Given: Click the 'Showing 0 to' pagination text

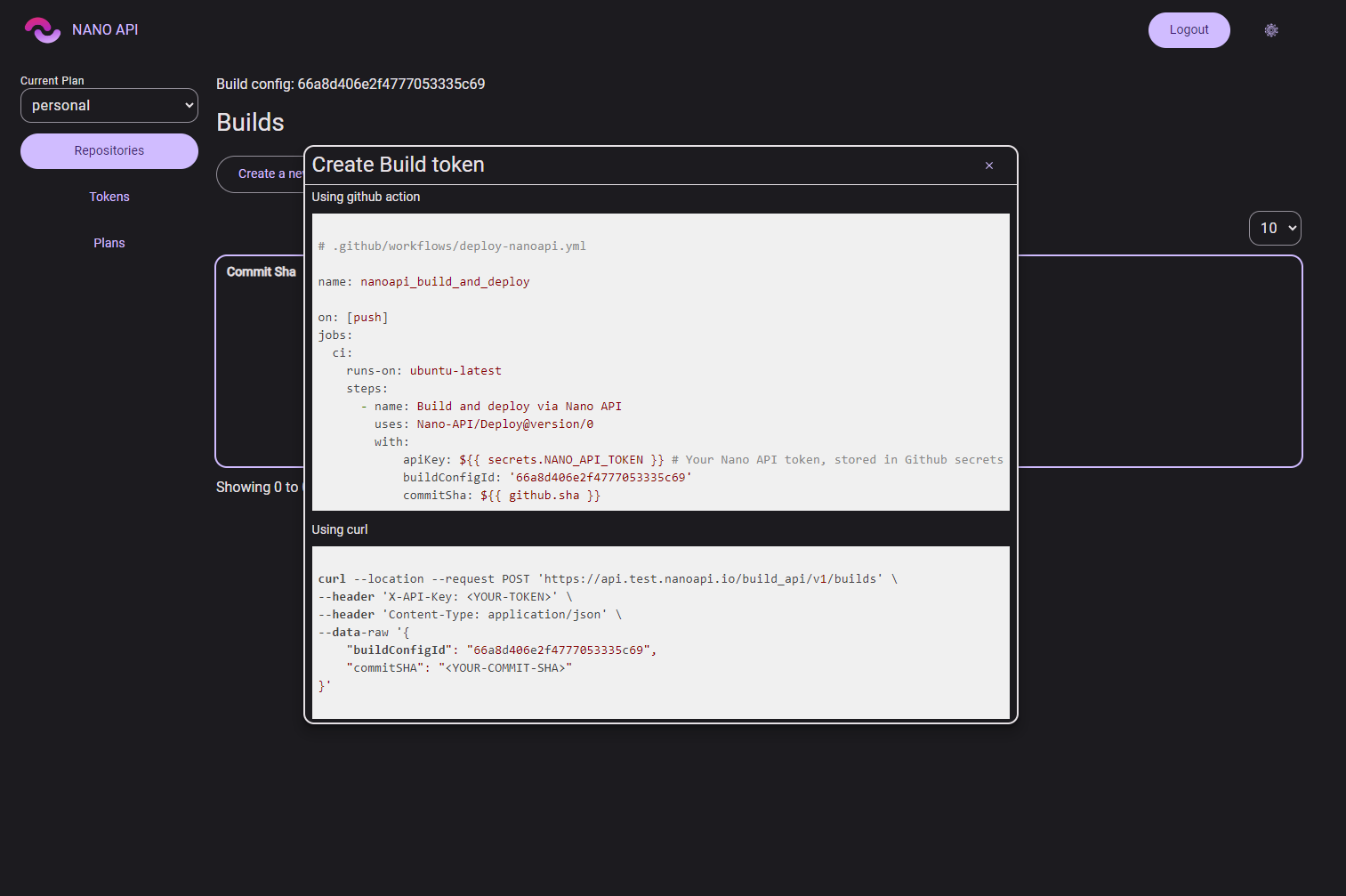Looking at the screenshot, I should 260,488.
